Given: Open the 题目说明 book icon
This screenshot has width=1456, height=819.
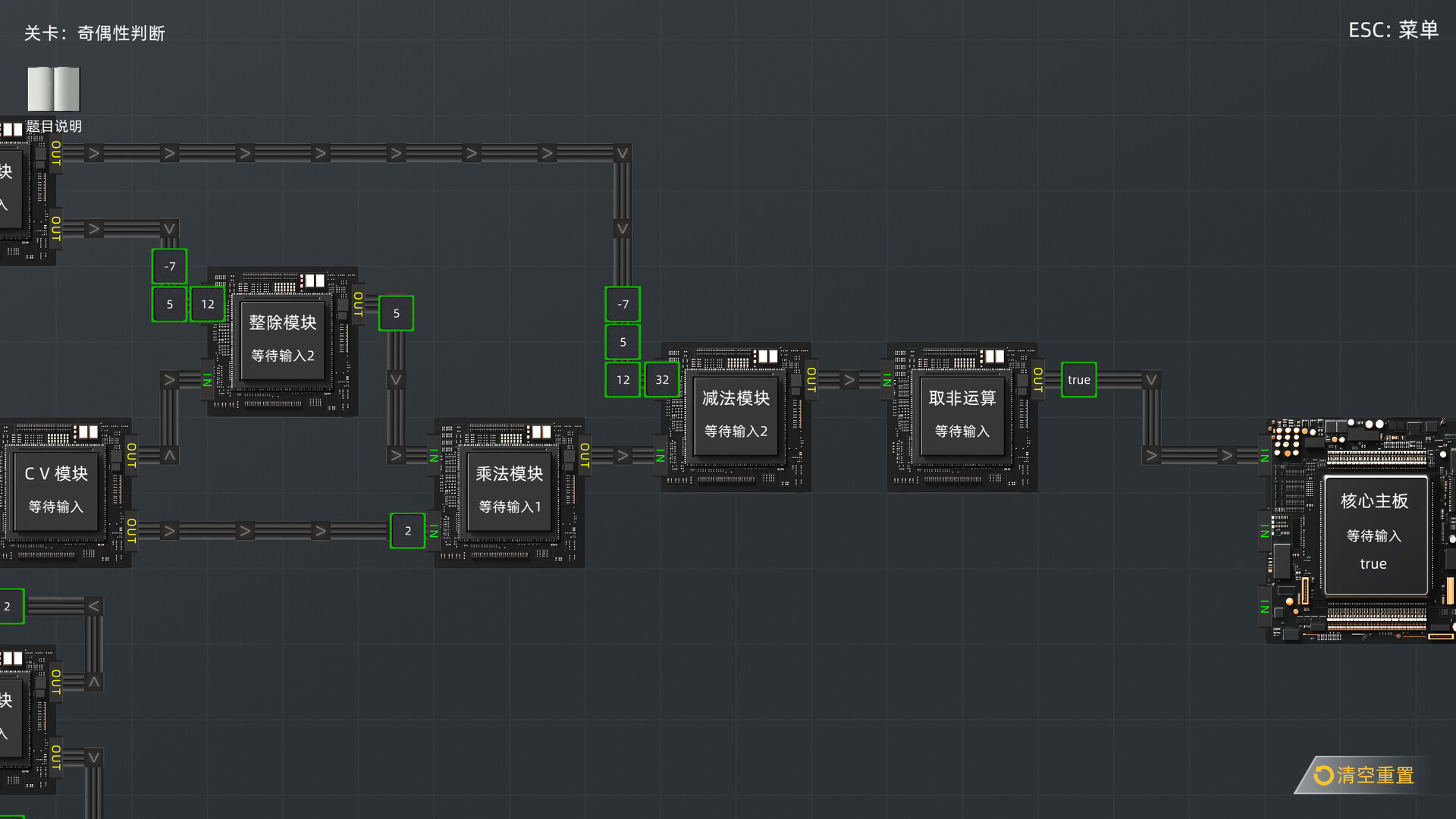Looking at the screenshot, I should [54, 89].
